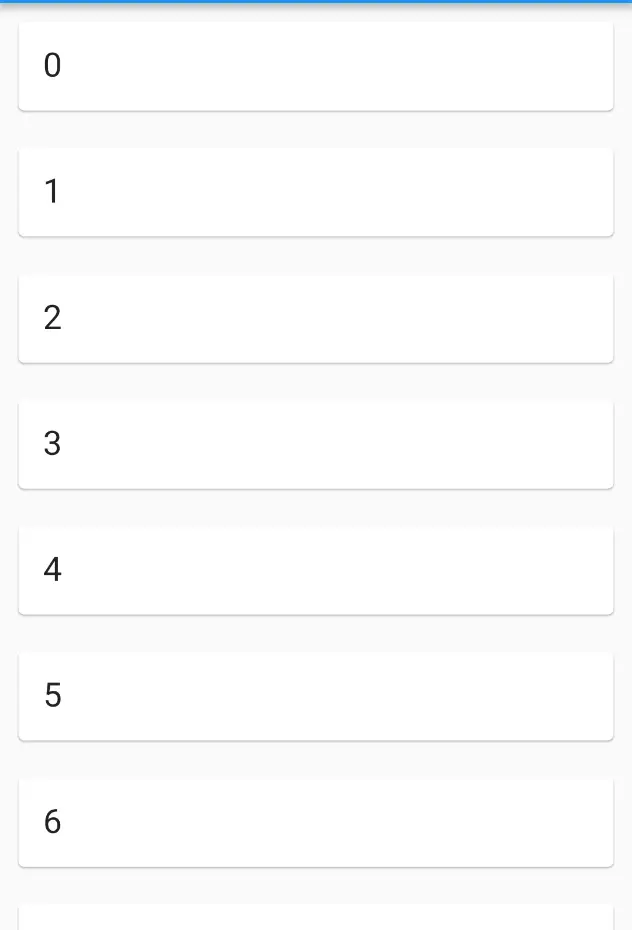Tap the card labeled 0
The width and height of the screenshot is (632, 930).
316,66
